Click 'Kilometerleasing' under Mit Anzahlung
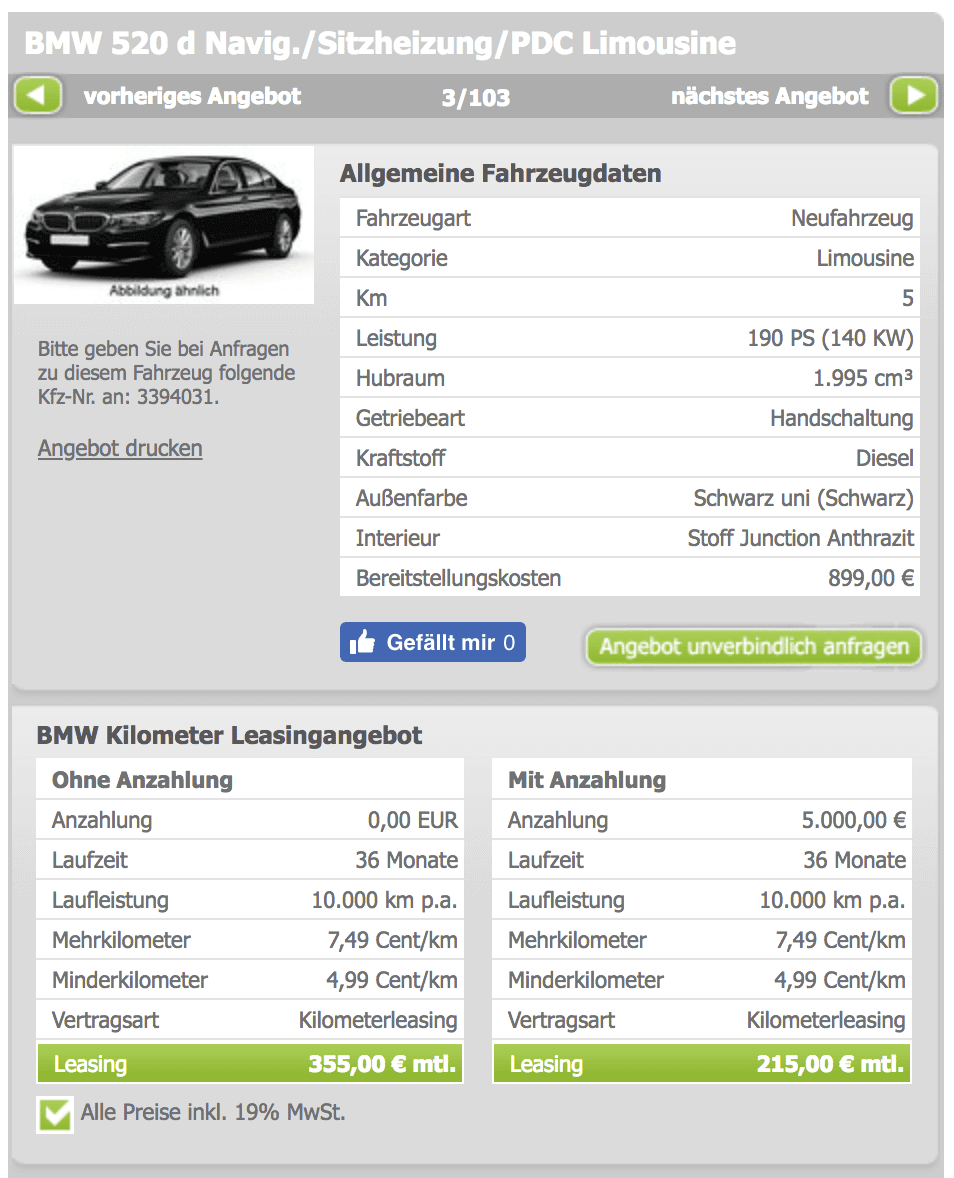The image size is (954, 1178). tap(826, 1020)
